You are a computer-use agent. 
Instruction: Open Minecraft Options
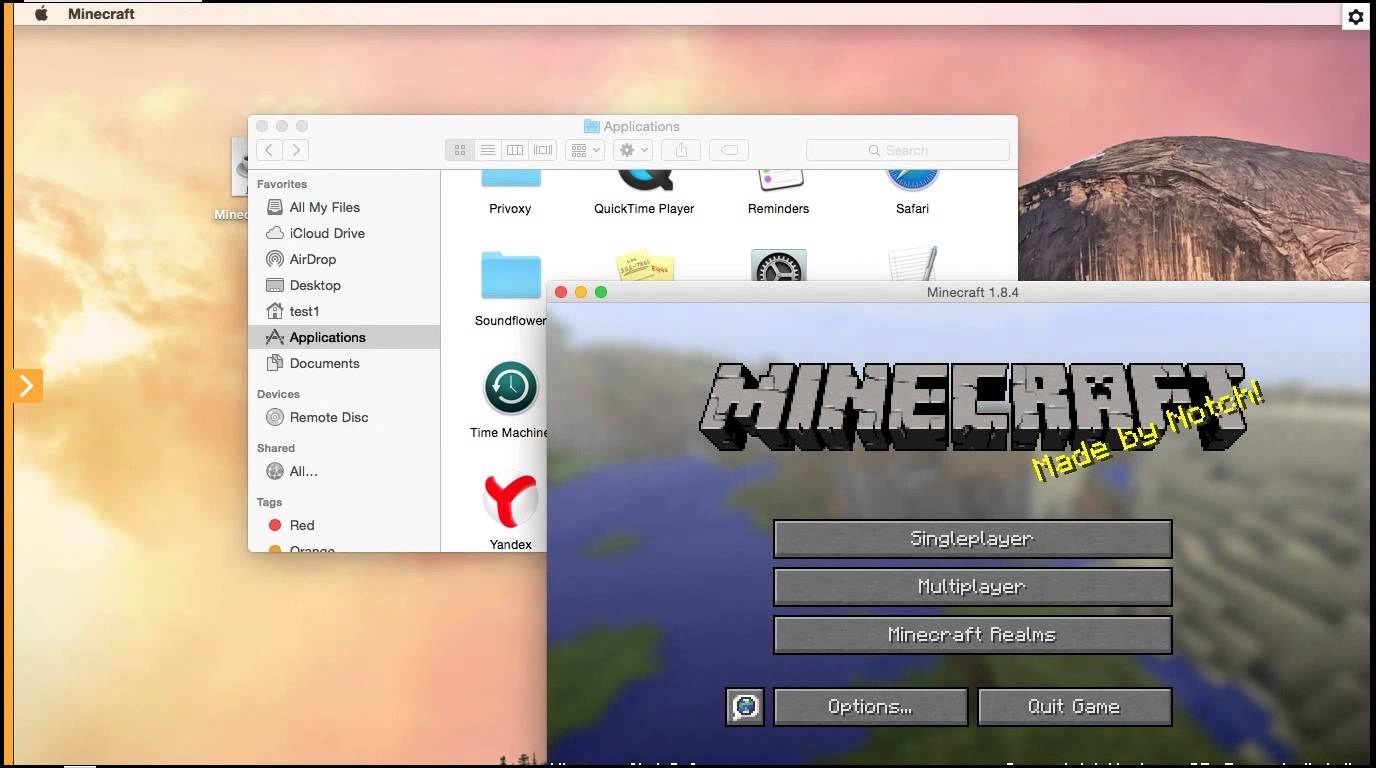(870, 707)
